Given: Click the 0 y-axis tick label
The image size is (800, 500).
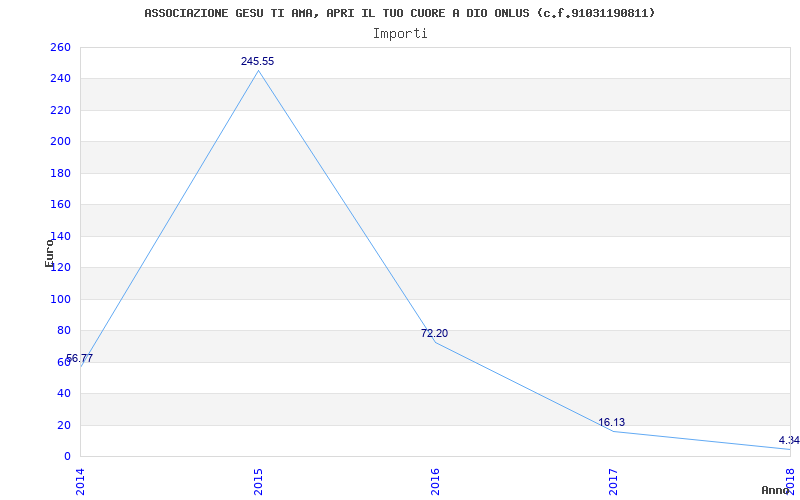Looking at the screenshot, I should pos(67,456).
